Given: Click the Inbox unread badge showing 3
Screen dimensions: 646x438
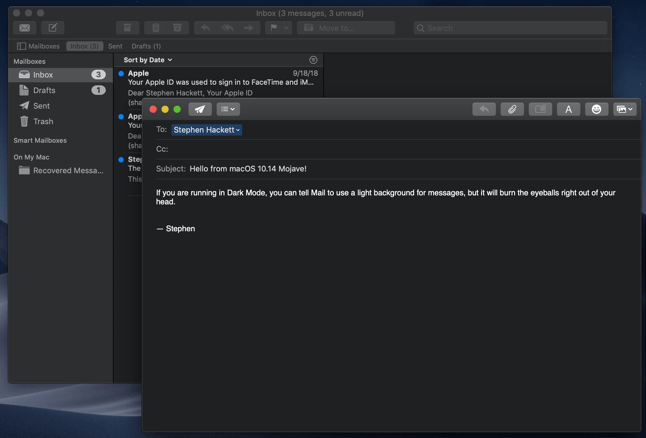Looking at the screenshot, I should 98,75.
